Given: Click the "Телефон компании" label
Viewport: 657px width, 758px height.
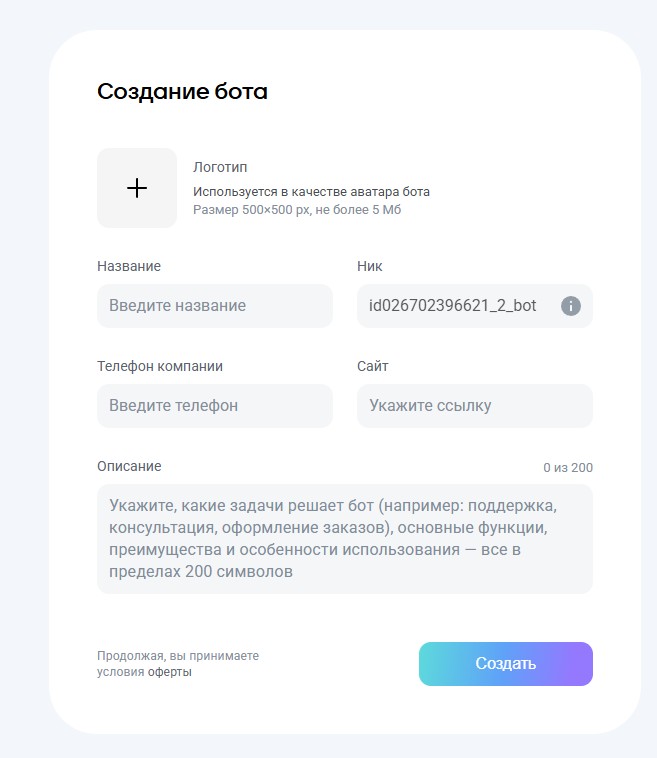Looking at the screenshot, I should pos(160,366).
